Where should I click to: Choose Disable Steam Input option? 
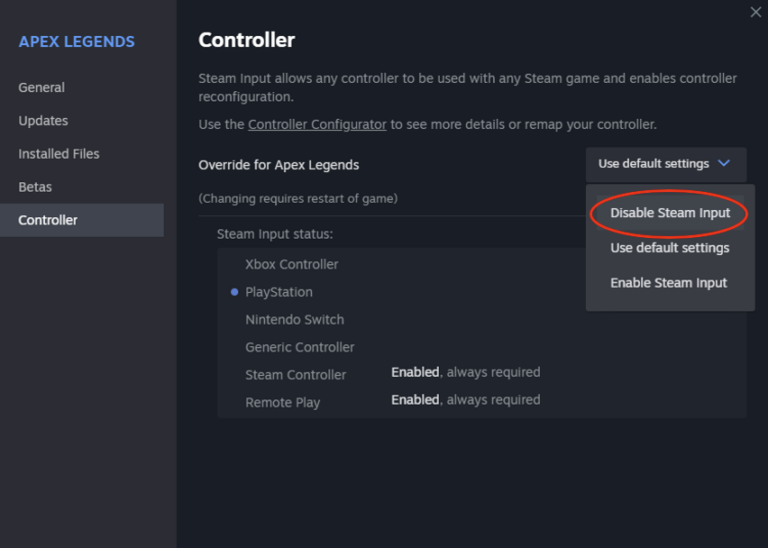670,213
